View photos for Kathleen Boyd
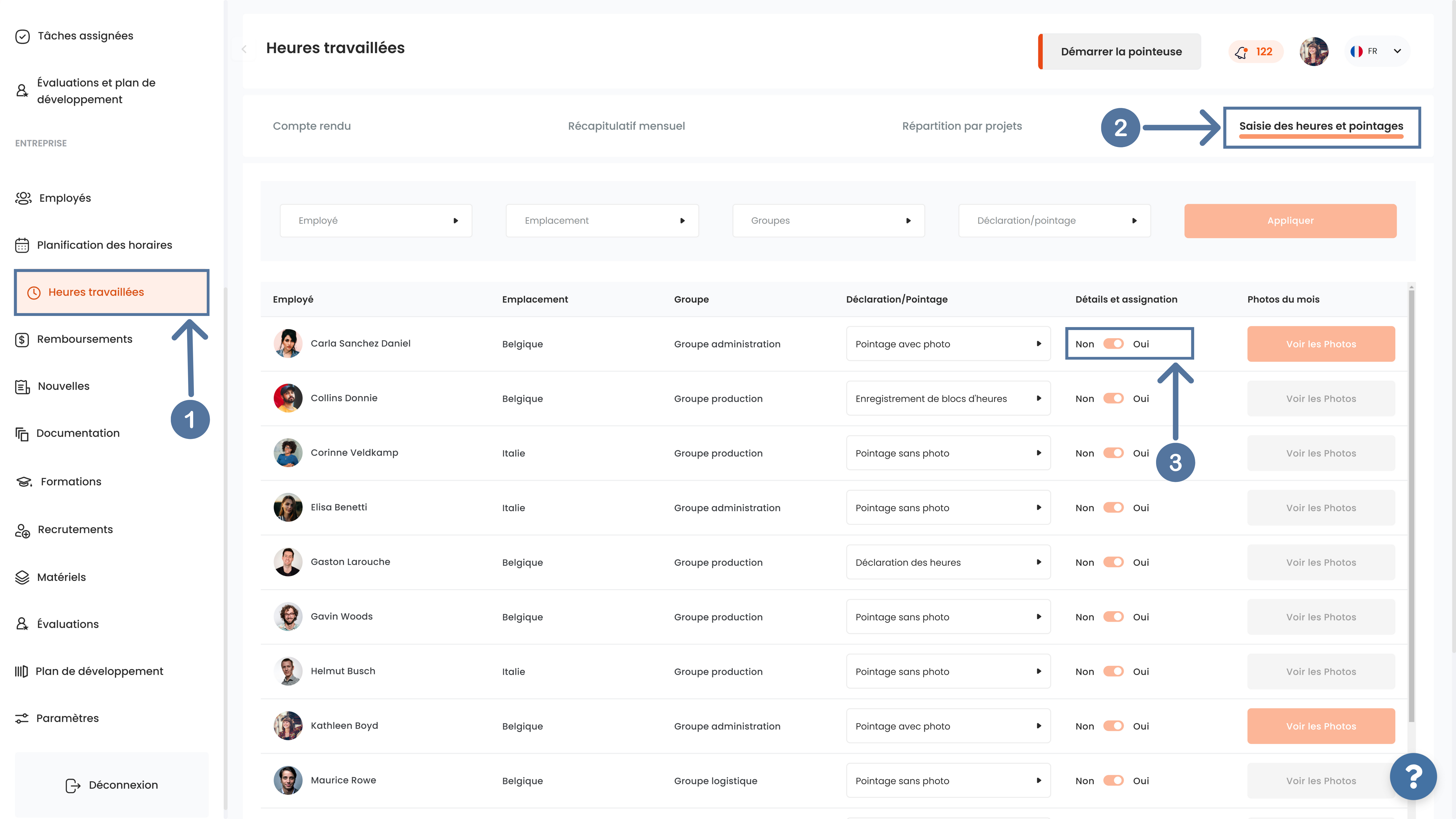This screenshot has height=819, width=1456. pyautogui.click(x=1321, y=726)
